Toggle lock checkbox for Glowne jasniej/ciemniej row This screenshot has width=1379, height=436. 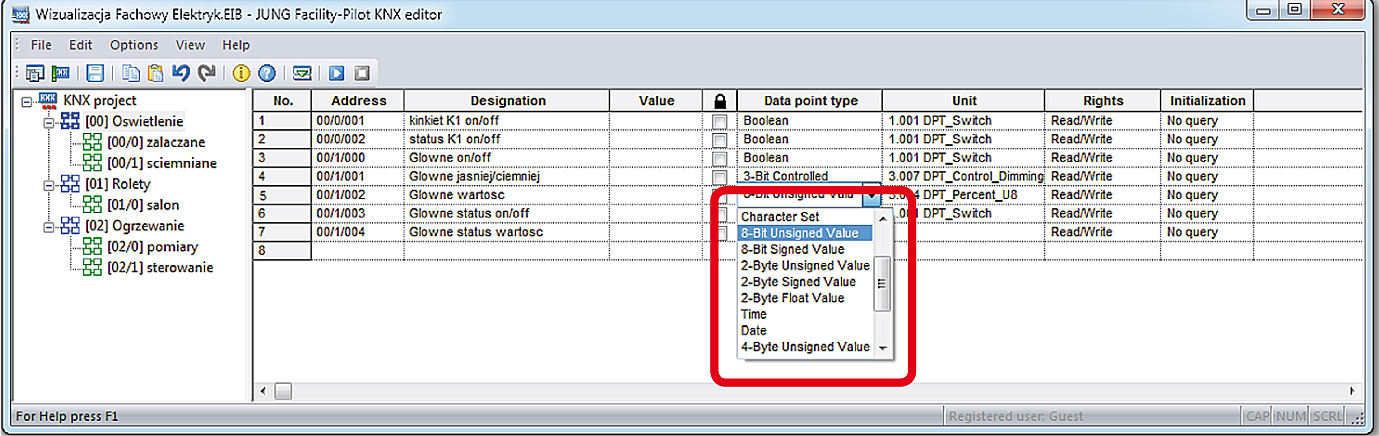[x=719, y=177]
